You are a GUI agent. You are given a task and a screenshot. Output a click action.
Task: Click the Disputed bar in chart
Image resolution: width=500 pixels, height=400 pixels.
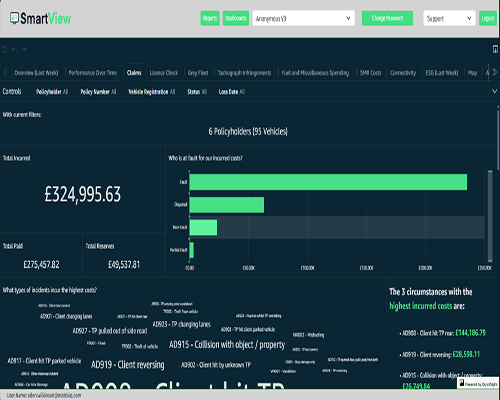[x=227, y=205]
